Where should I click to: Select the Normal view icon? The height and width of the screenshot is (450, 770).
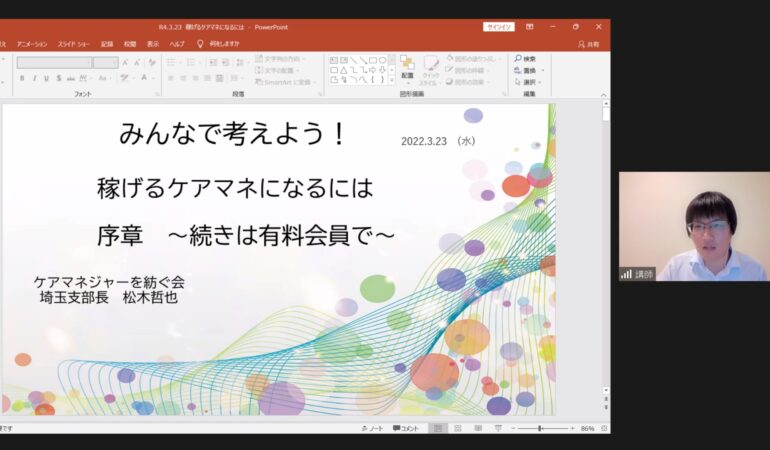(x=438, y=428)
